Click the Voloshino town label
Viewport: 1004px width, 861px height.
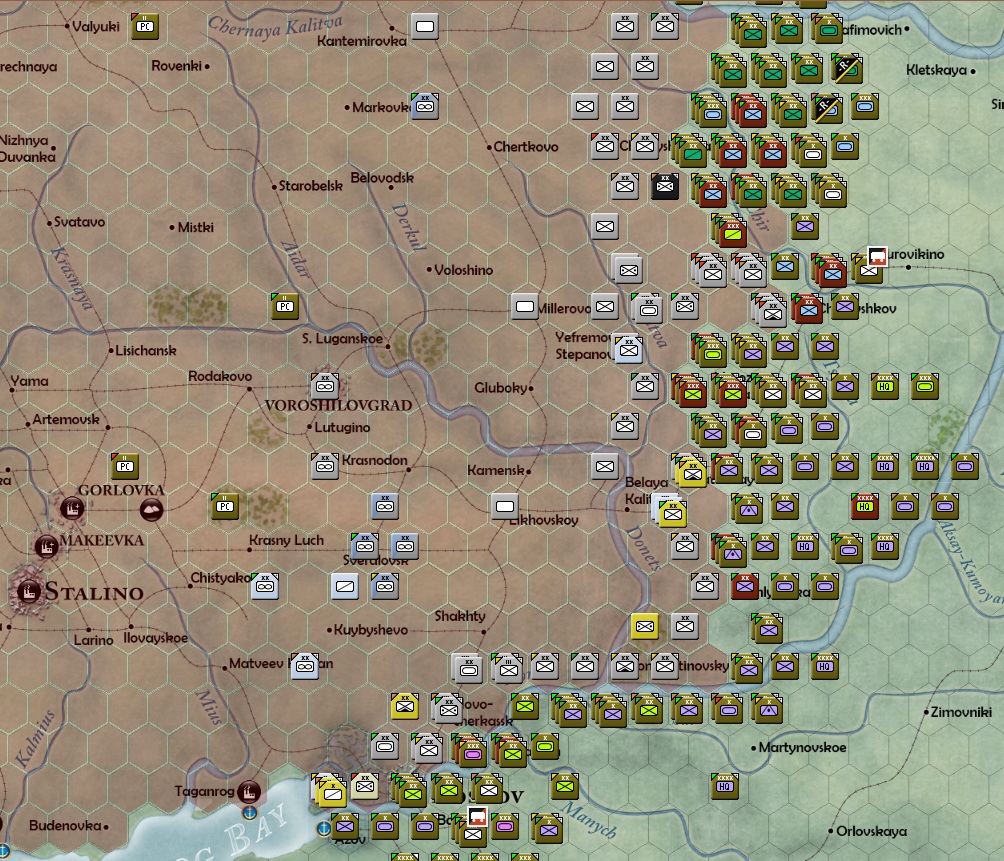(464, 270)
